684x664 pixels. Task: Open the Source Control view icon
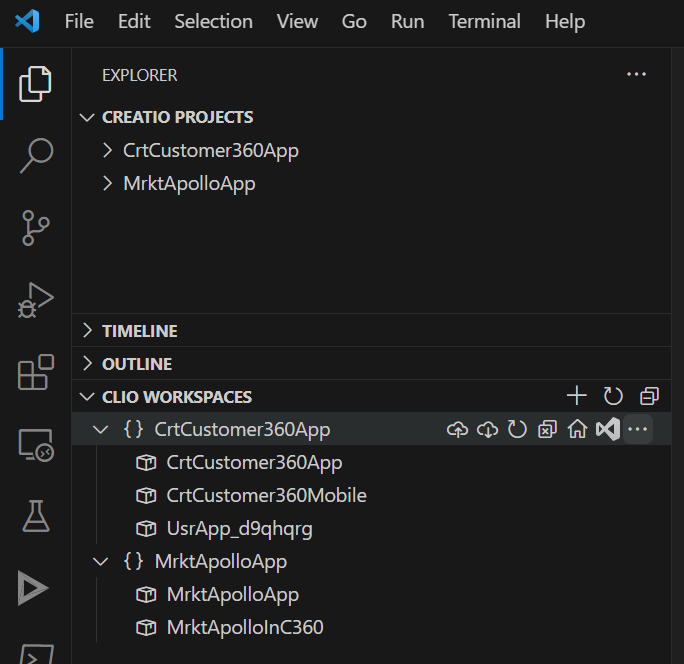click(35, 228)
